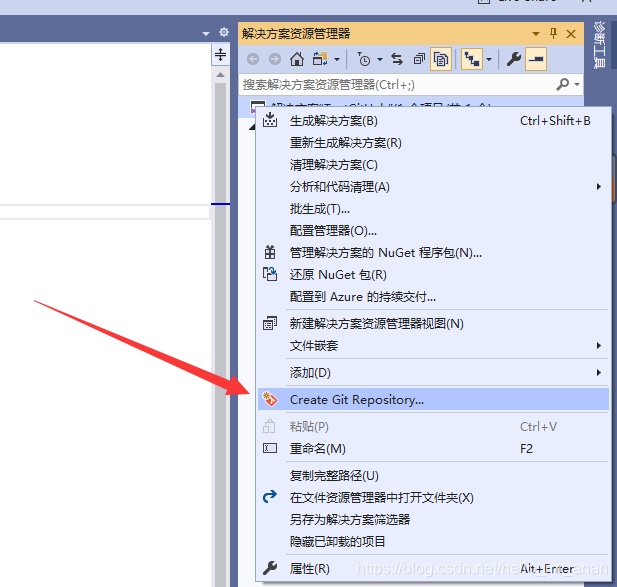Click the Home icon in Solution Explorer toolbar

tap(297, 59)
